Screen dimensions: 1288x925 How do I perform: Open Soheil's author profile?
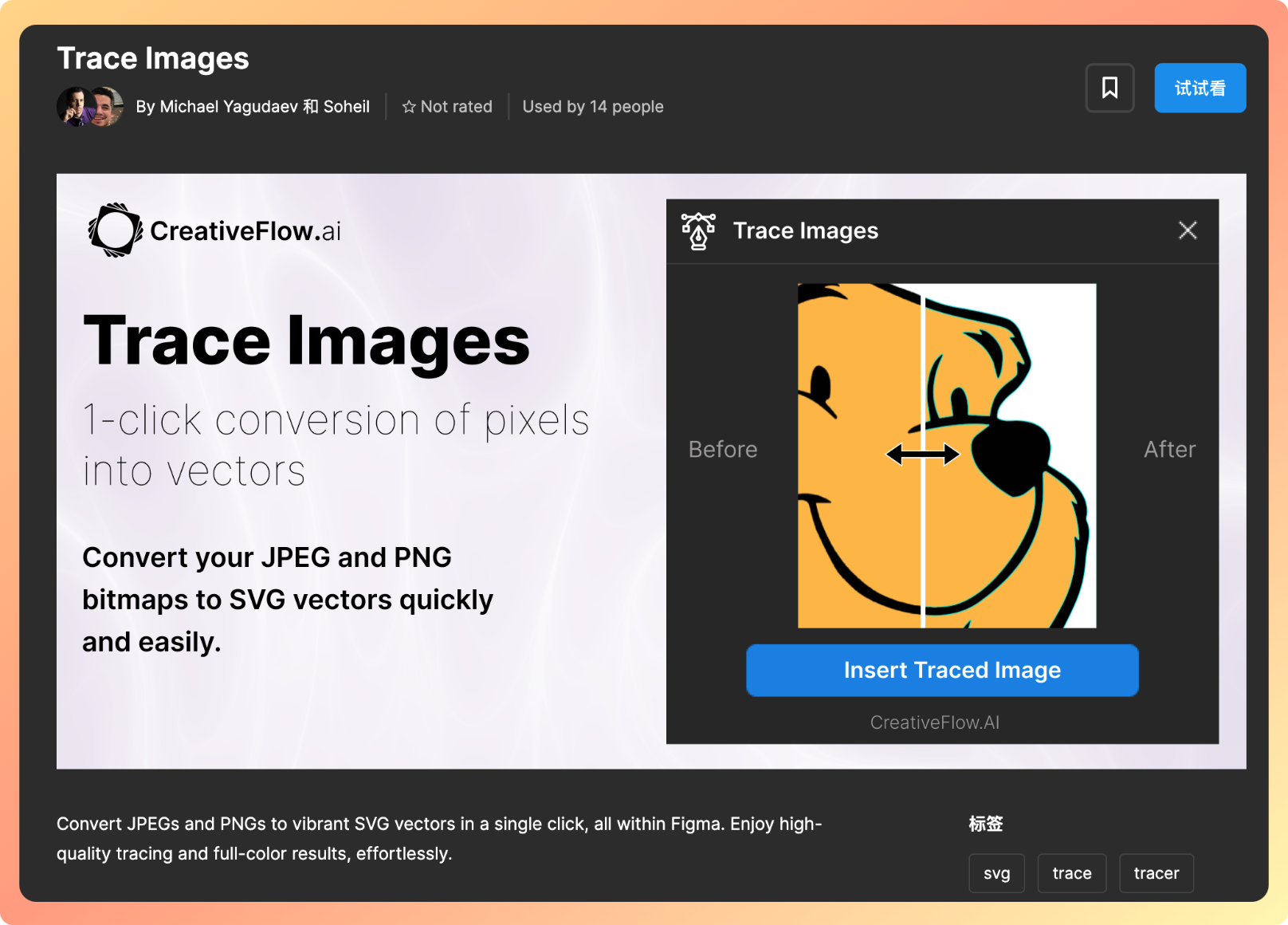pyautogui.click(x=347, y=107)
